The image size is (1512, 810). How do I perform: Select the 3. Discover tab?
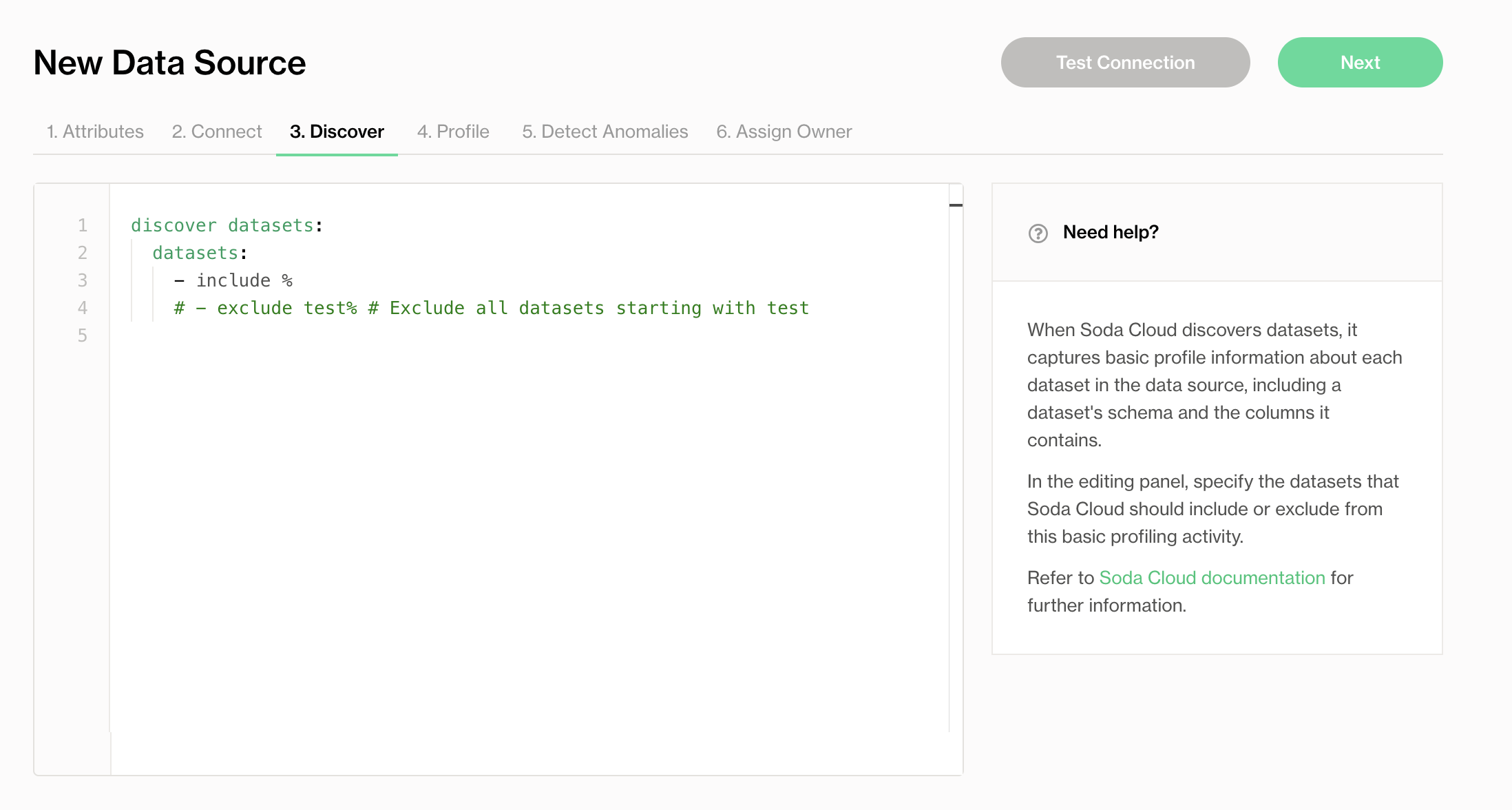(x=337, y=132)
